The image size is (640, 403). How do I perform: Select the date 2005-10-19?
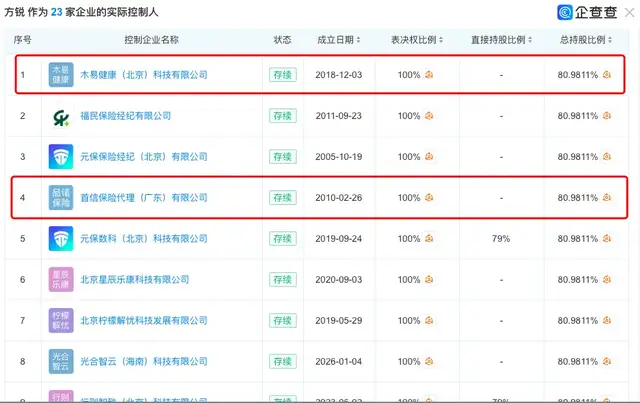tap(339, 157)
